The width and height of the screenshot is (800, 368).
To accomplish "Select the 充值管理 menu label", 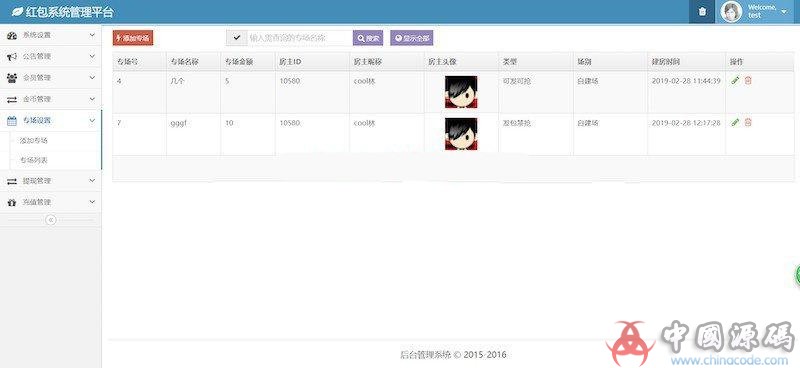I will pos(37,202).
